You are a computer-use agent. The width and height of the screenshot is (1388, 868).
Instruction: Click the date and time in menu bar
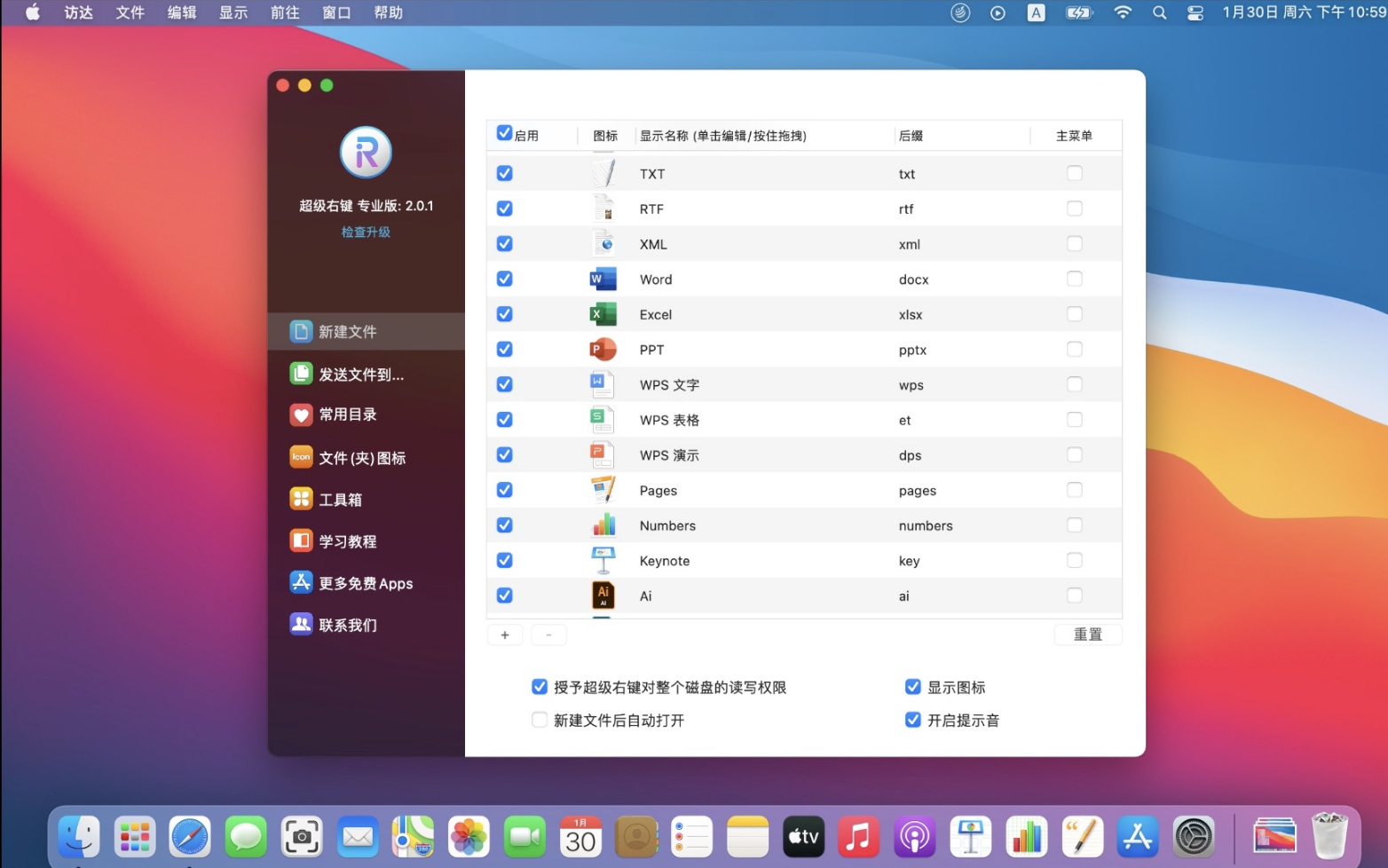coord(1304,12)
